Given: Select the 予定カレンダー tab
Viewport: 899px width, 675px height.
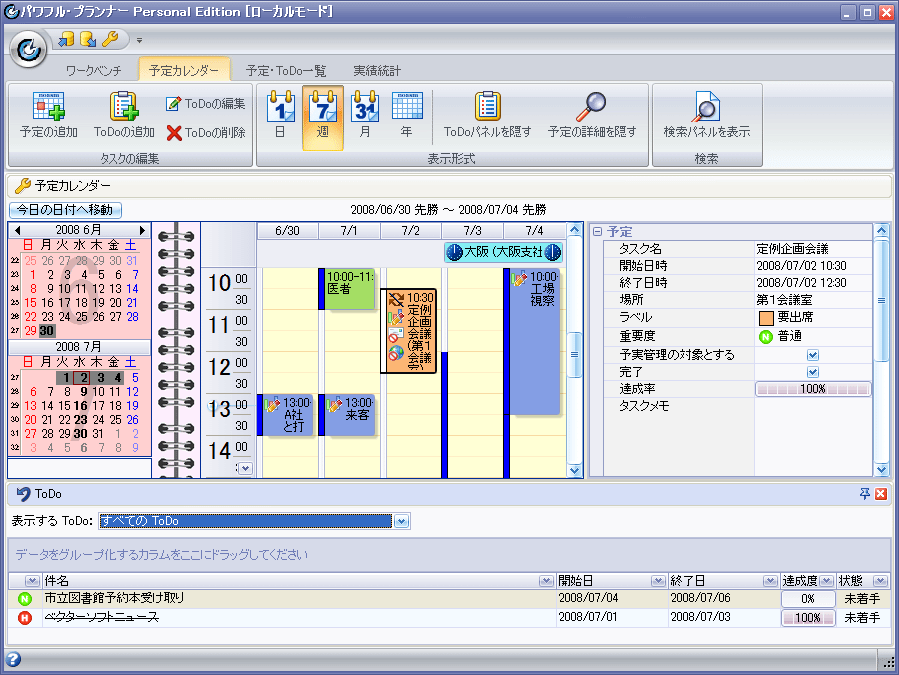Looking at the screenshot, I should pos(183,71).
